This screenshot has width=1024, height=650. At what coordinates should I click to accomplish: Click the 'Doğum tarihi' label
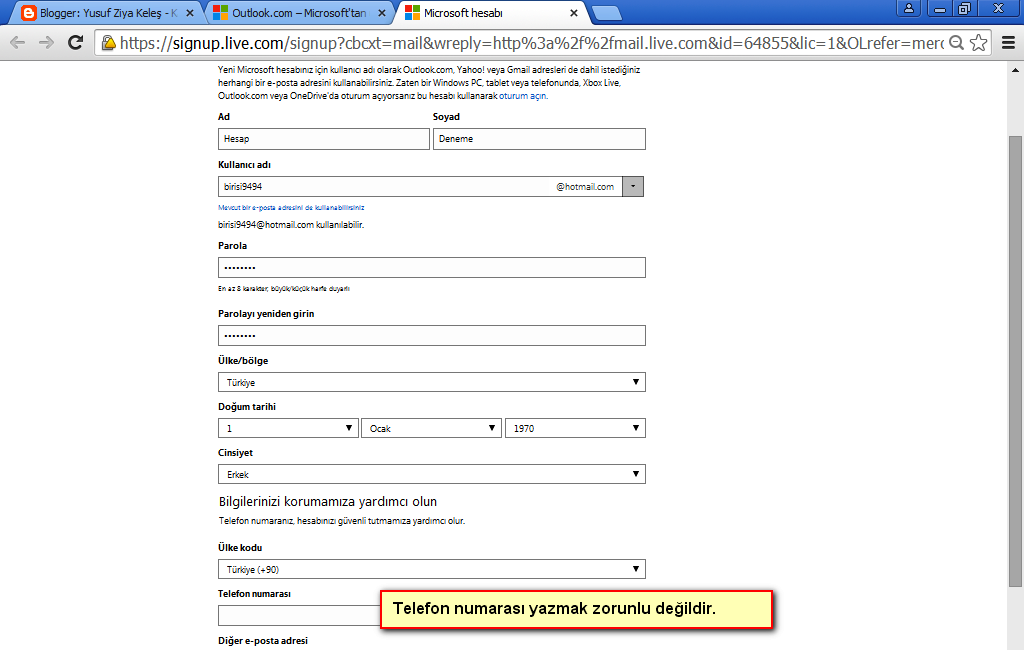(247, 407)
